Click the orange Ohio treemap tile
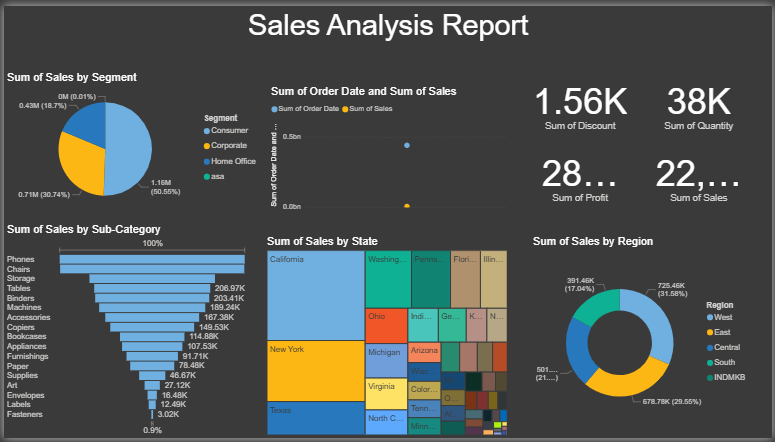 point(385,325)
